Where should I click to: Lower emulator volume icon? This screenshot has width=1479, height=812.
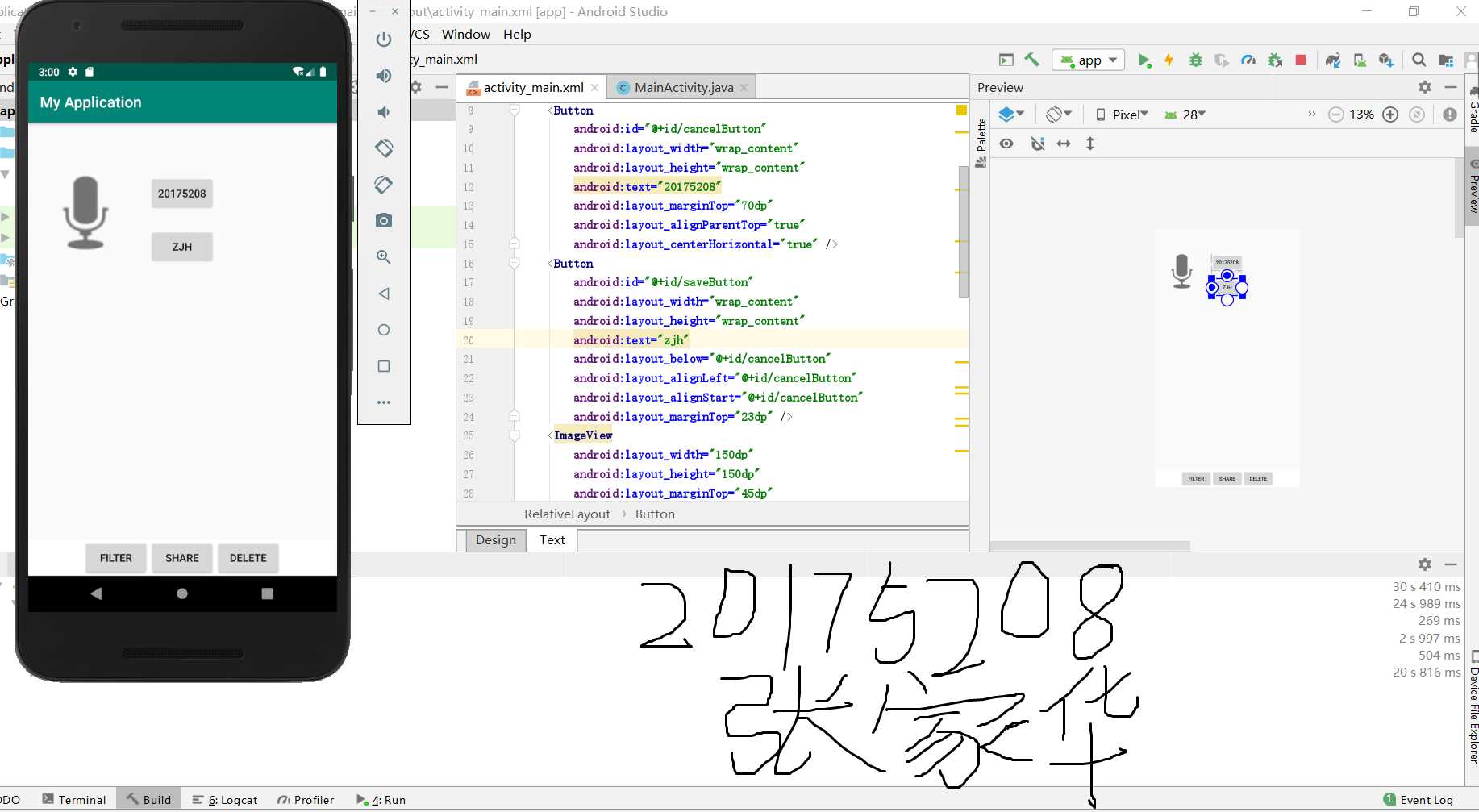[384, 112]
